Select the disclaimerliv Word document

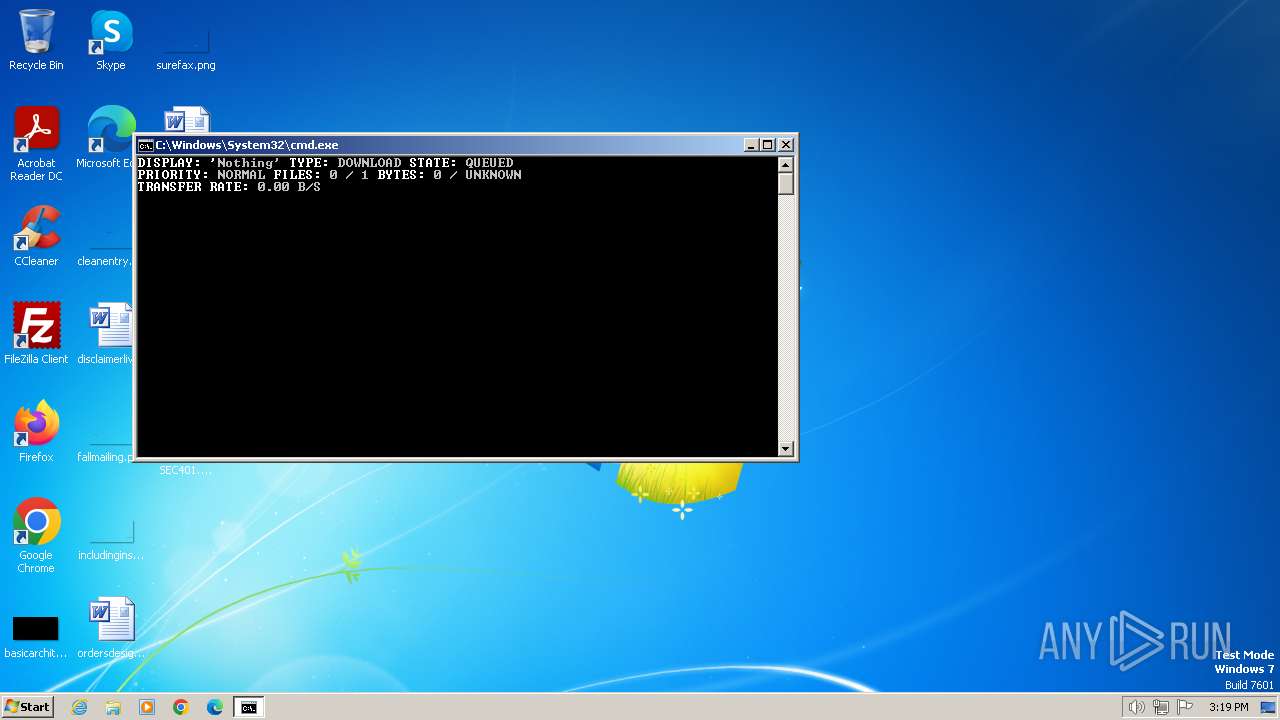[106, 335]
